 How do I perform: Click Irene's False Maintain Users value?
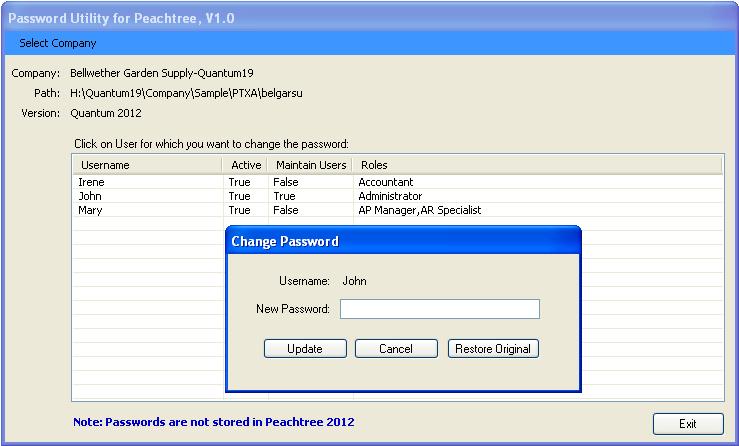(286, 182)
